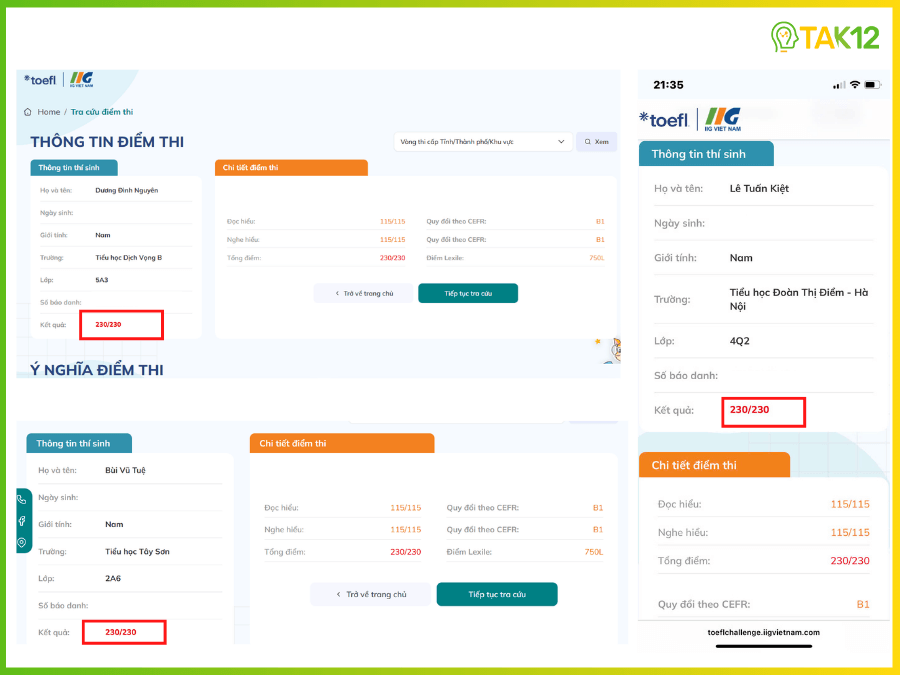Select the lower-left Chi tiết điểm thi tab

(x=342, y=443)
